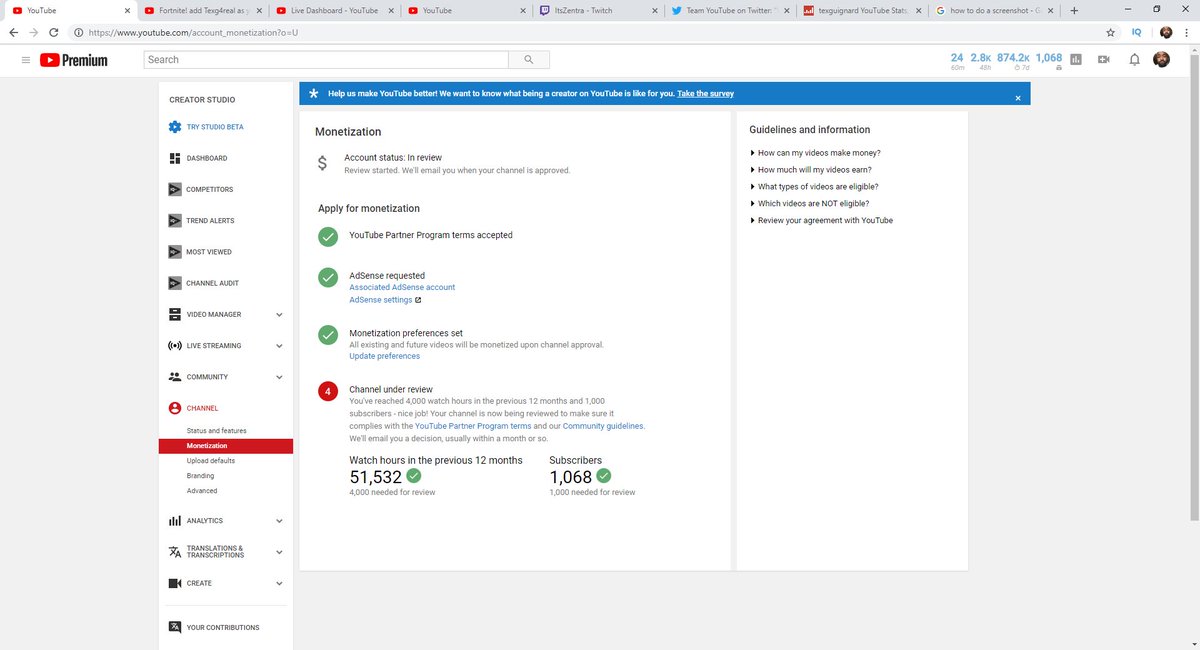
Task: Expand the Create section
Action: (279, 583)
